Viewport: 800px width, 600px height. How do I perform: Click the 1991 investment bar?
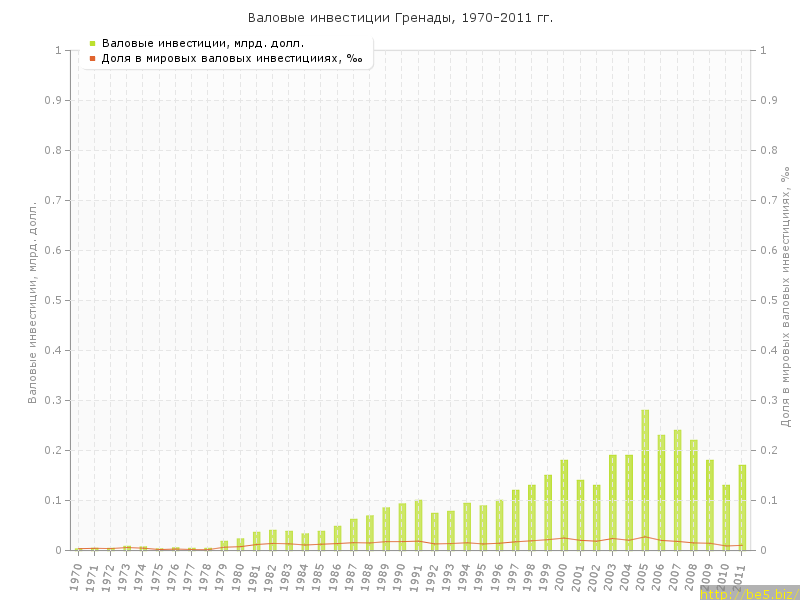418,525
